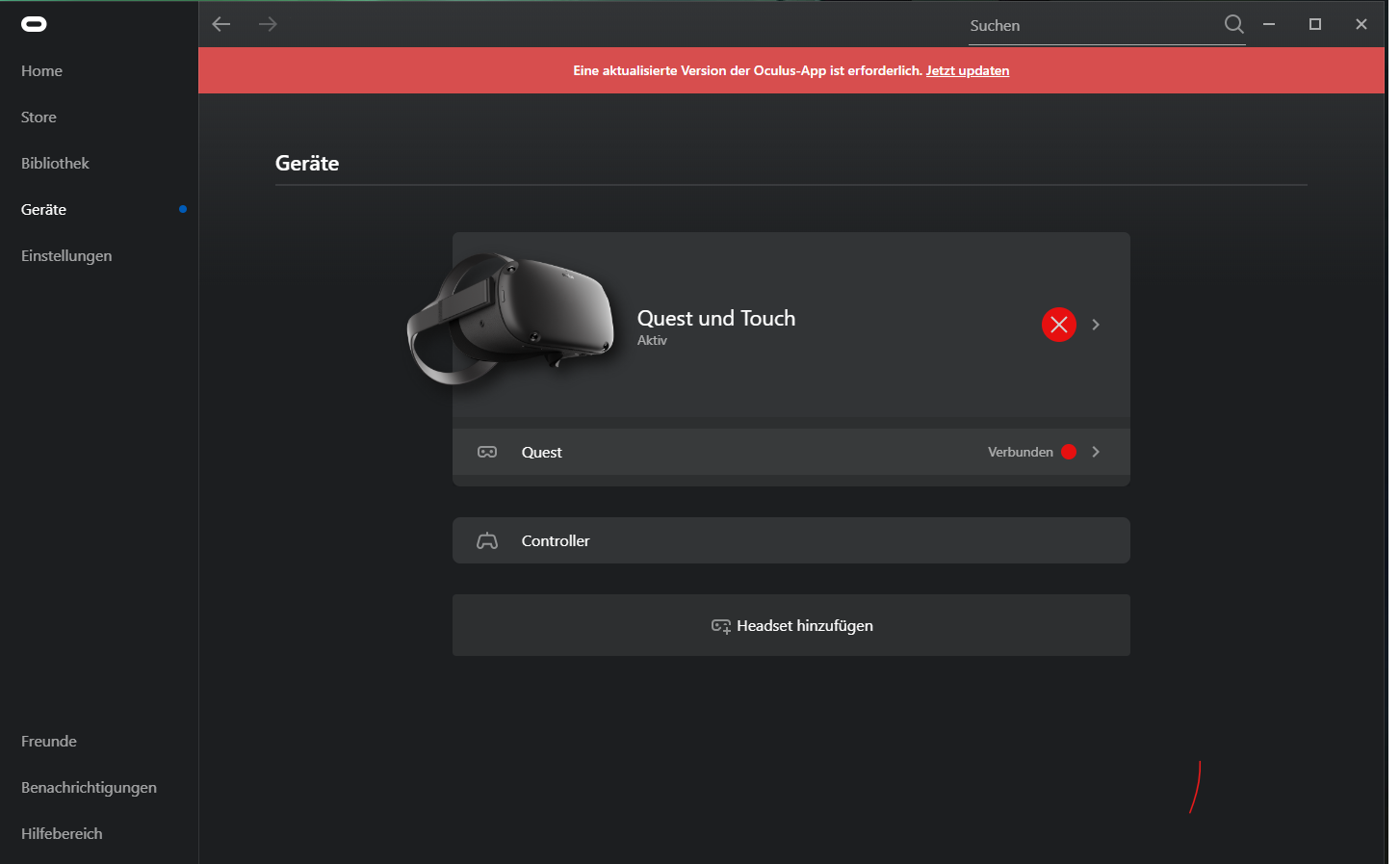Click the Headset hinzufügen button
Screen dimensions: 1400x864
pos(791,625)
